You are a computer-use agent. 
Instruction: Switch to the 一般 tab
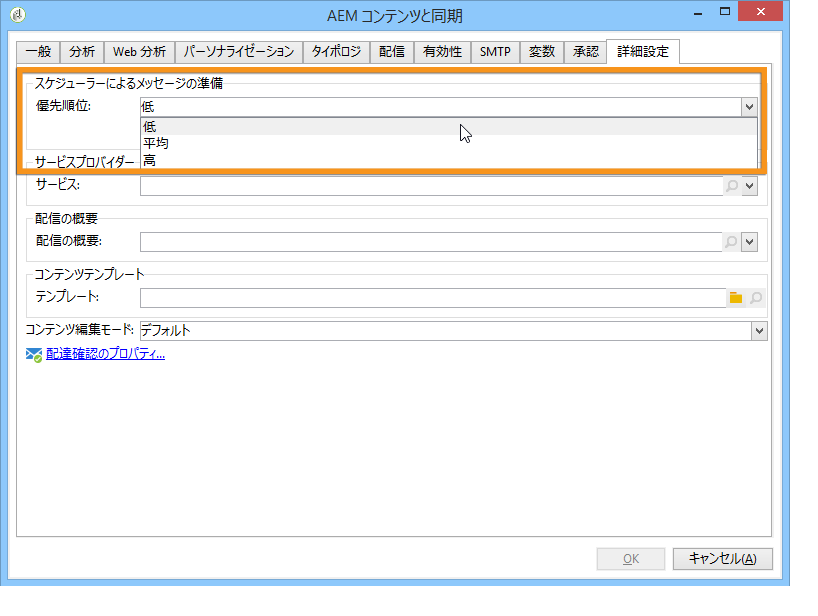39,52
